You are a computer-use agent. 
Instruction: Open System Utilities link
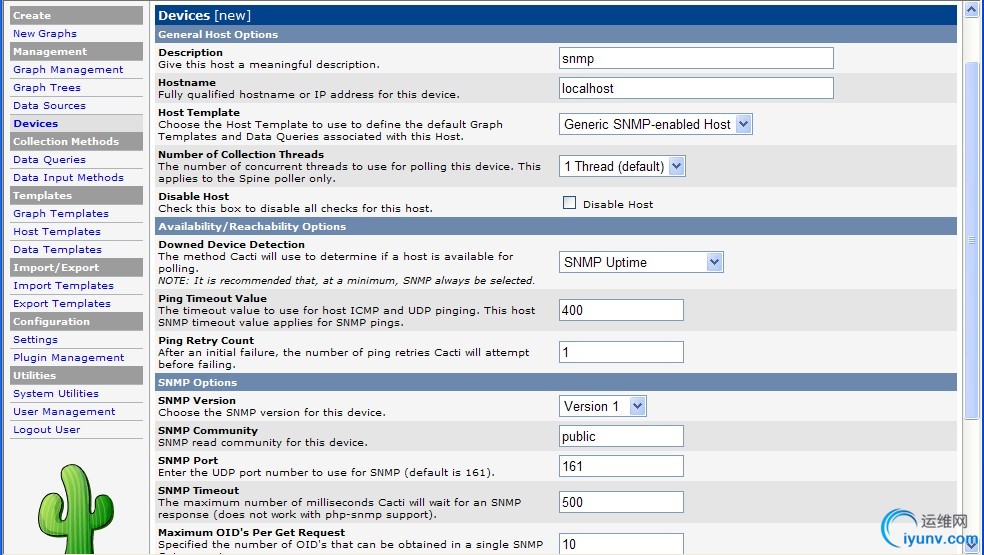pos(56,394)
